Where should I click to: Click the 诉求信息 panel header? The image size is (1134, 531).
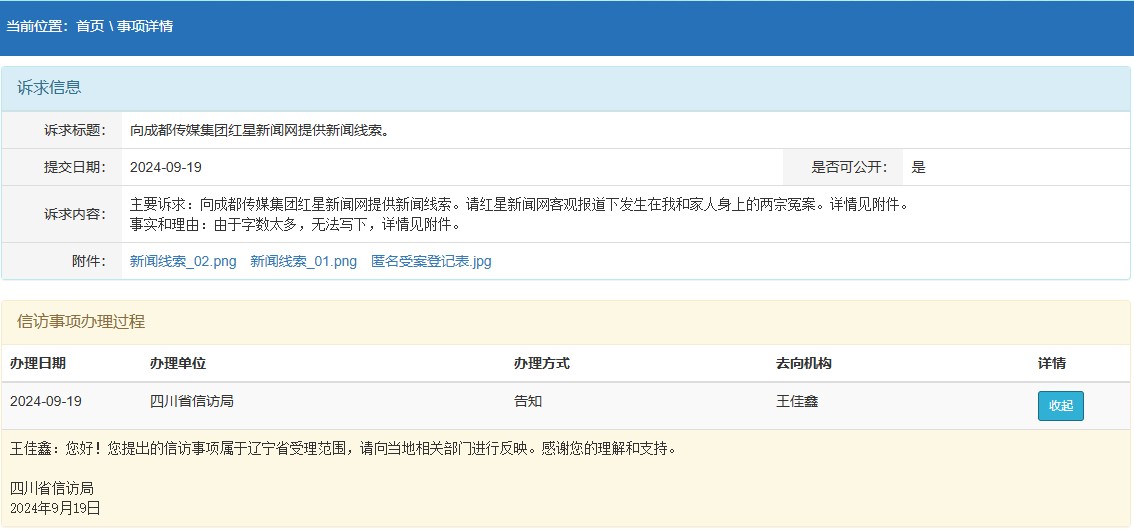point(49,88)
